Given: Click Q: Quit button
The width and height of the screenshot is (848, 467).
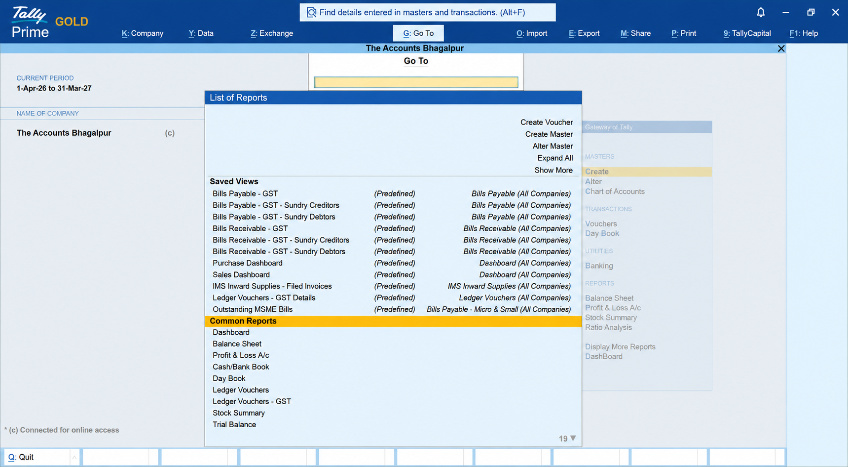Looking at the screenshot, I should click(42, 457).
